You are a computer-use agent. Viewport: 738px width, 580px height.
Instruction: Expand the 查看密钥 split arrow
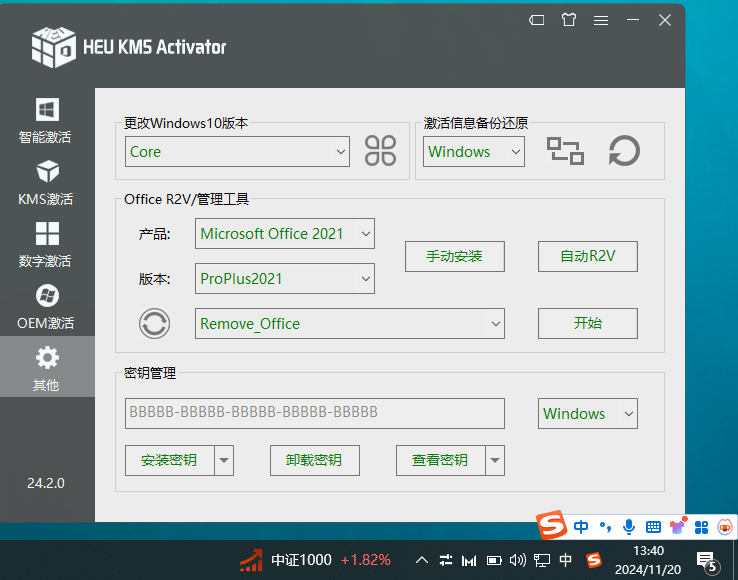pos(495,460)
